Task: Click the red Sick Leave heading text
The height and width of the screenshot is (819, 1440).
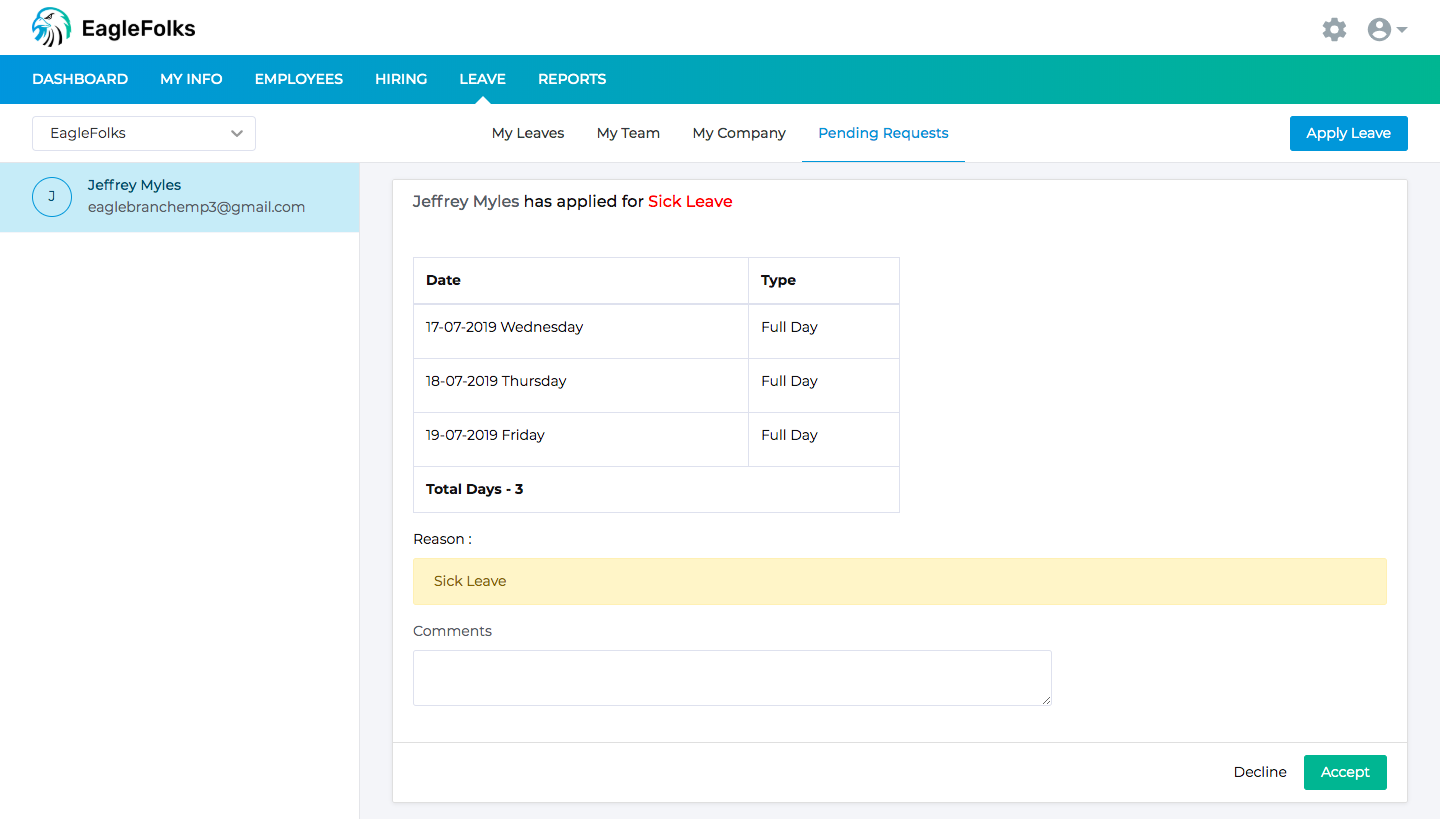Action: coord(690,202)
